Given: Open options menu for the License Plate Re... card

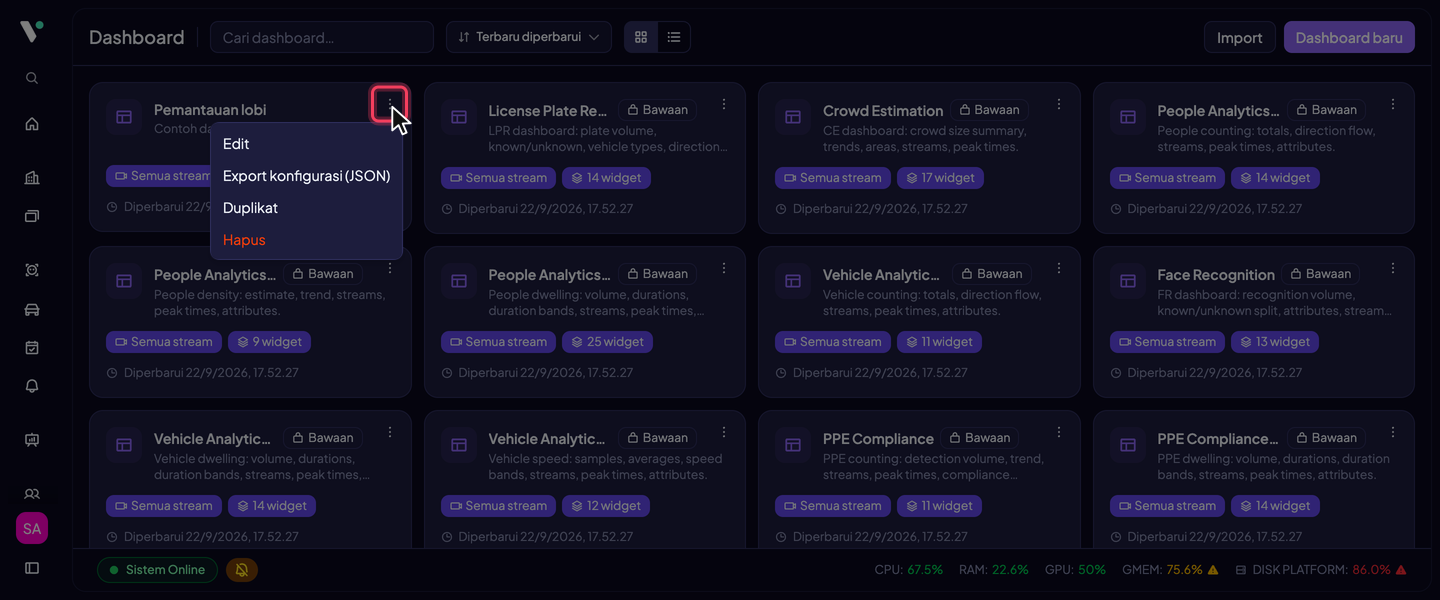Looking at the screenshot, I should pos(724,104).
